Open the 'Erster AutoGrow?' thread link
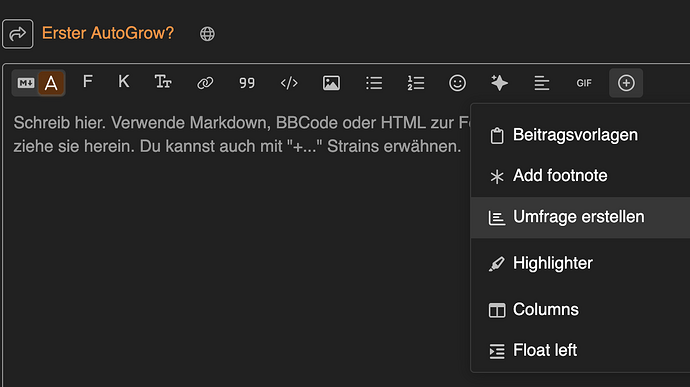The height and width of the screenshot is (387, 690). pyautogui.click(x=108, y=33)
